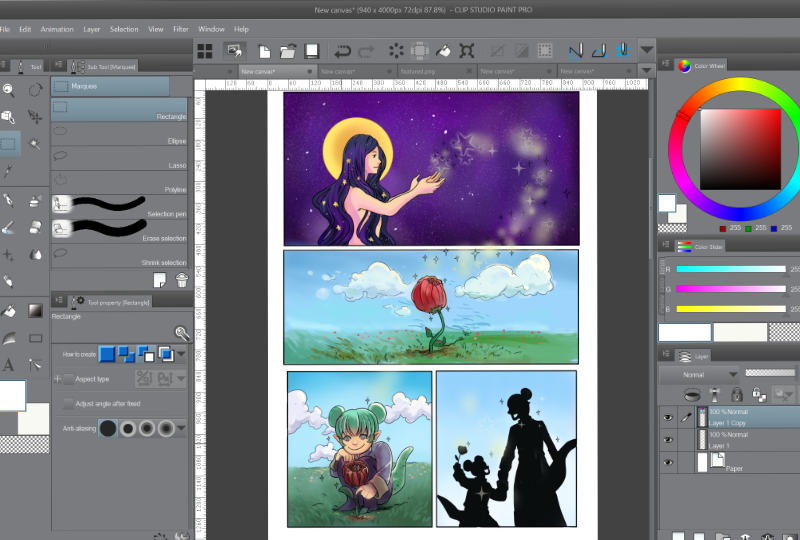This screenshot has height=540, width=800.
Task: Select anti-aliasing None option
Action: [x=108, y=428]
